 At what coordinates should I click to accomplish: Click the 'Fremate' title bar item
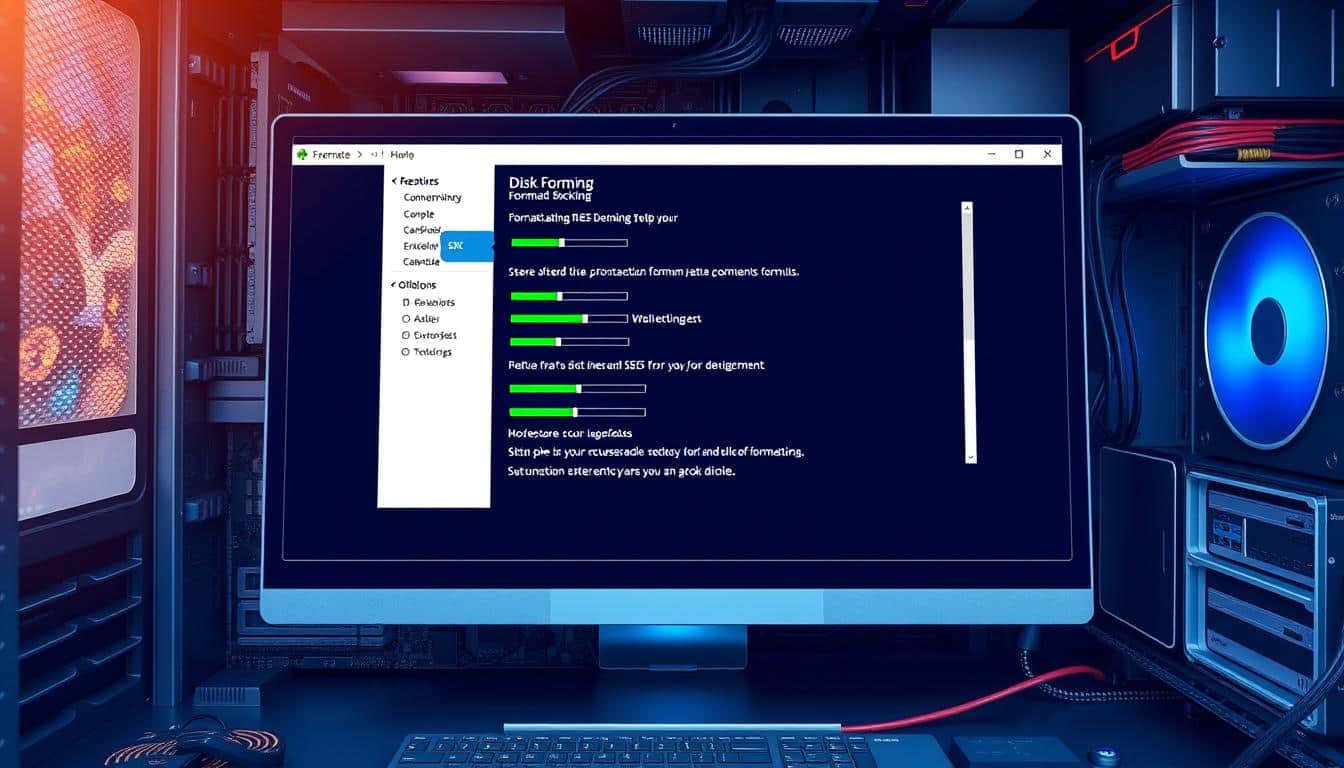332,155
